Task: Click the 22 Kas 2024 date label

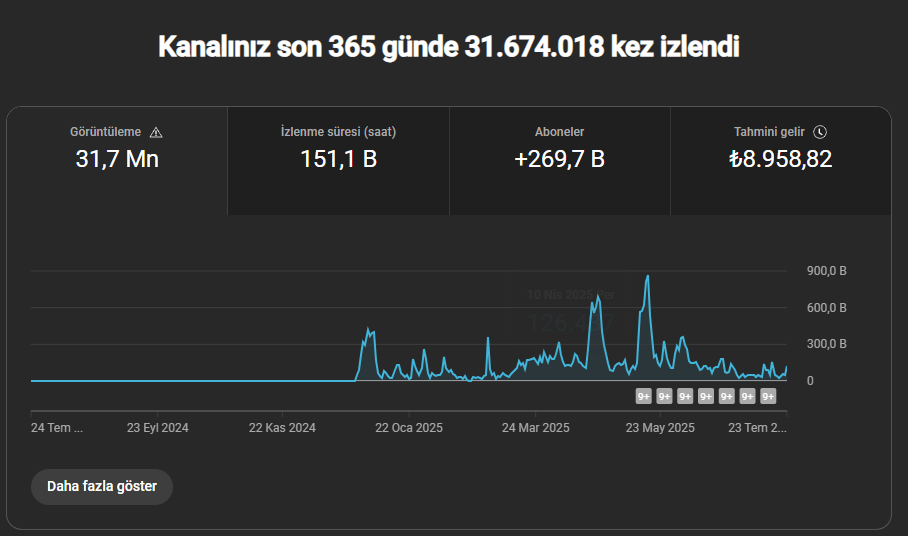Action: [282, 428]
